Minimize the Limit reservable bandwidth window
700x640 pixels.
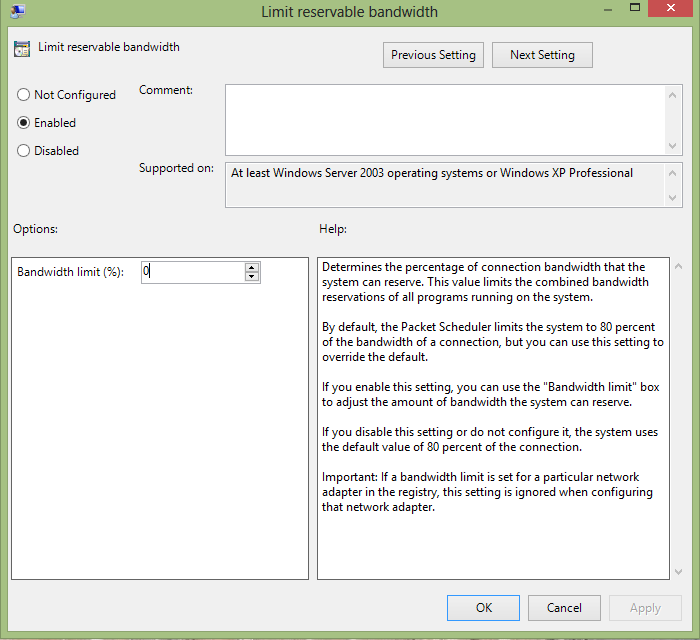[608, 9]
